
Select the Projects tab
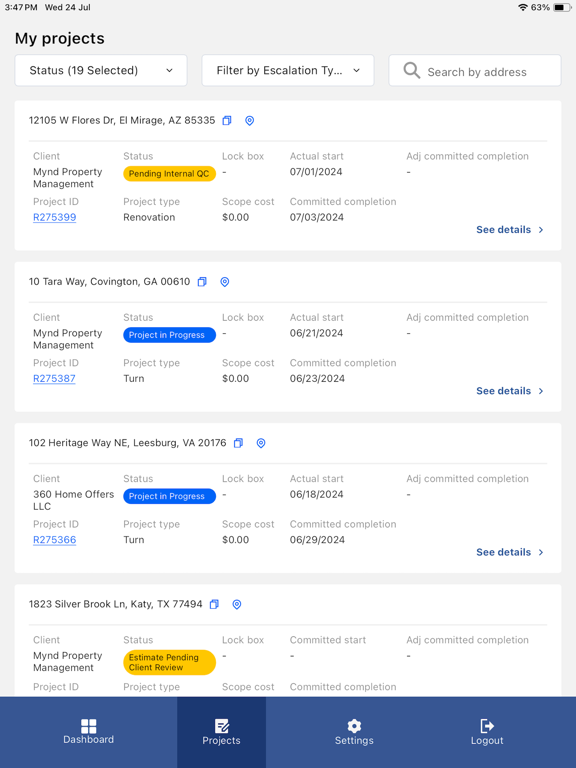point(221,732)
